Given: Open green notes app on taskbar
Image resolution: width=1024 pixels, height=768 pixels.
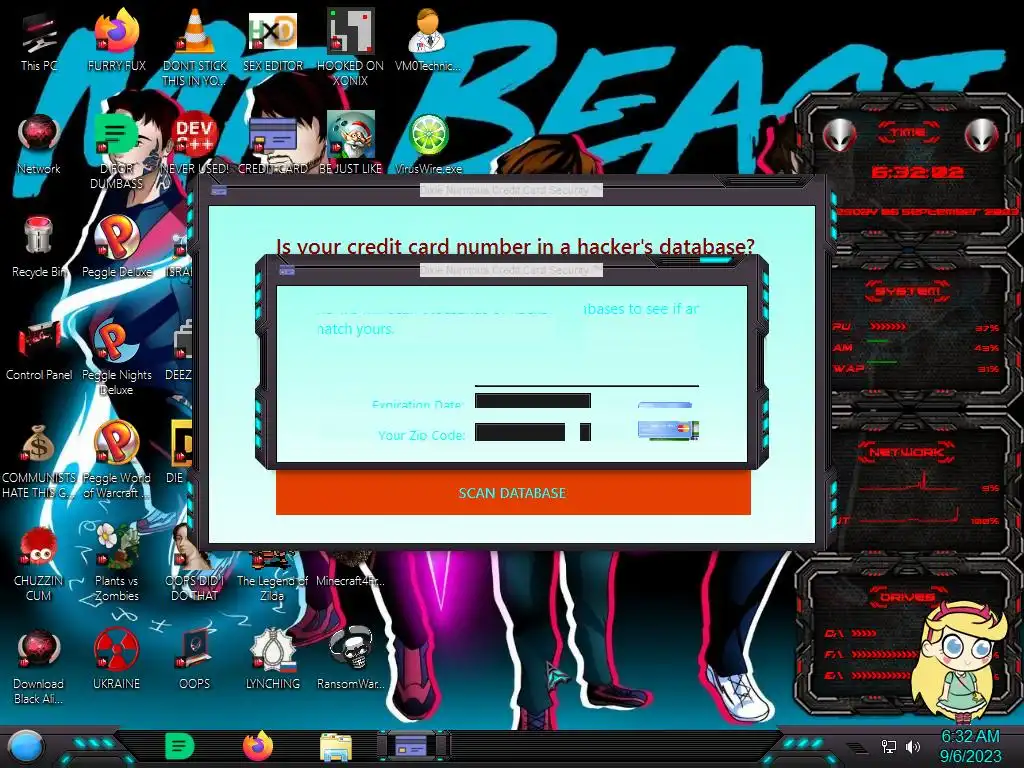Looking at the screenshot, I should click(180, 746).
